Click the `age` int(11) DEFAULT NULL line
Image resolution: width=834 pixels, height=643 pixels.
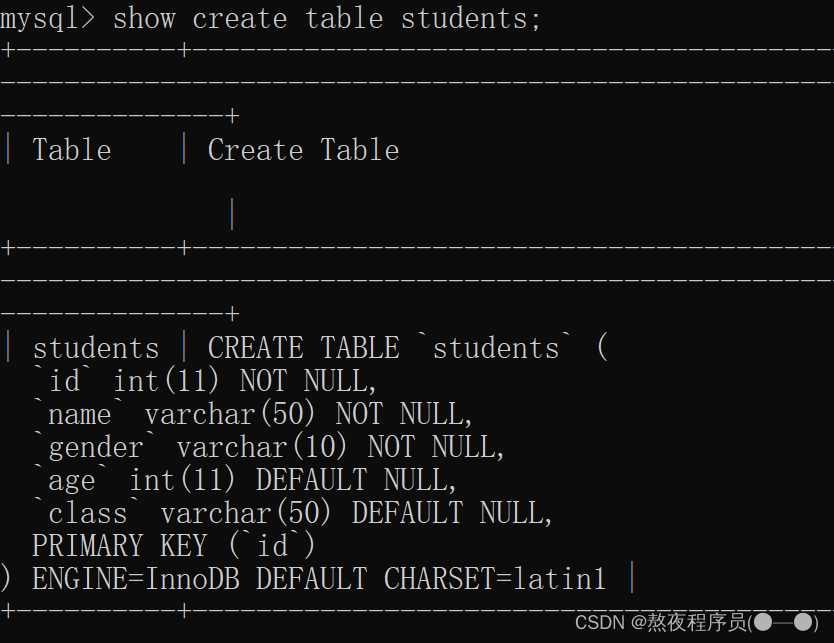click(245, 480)
